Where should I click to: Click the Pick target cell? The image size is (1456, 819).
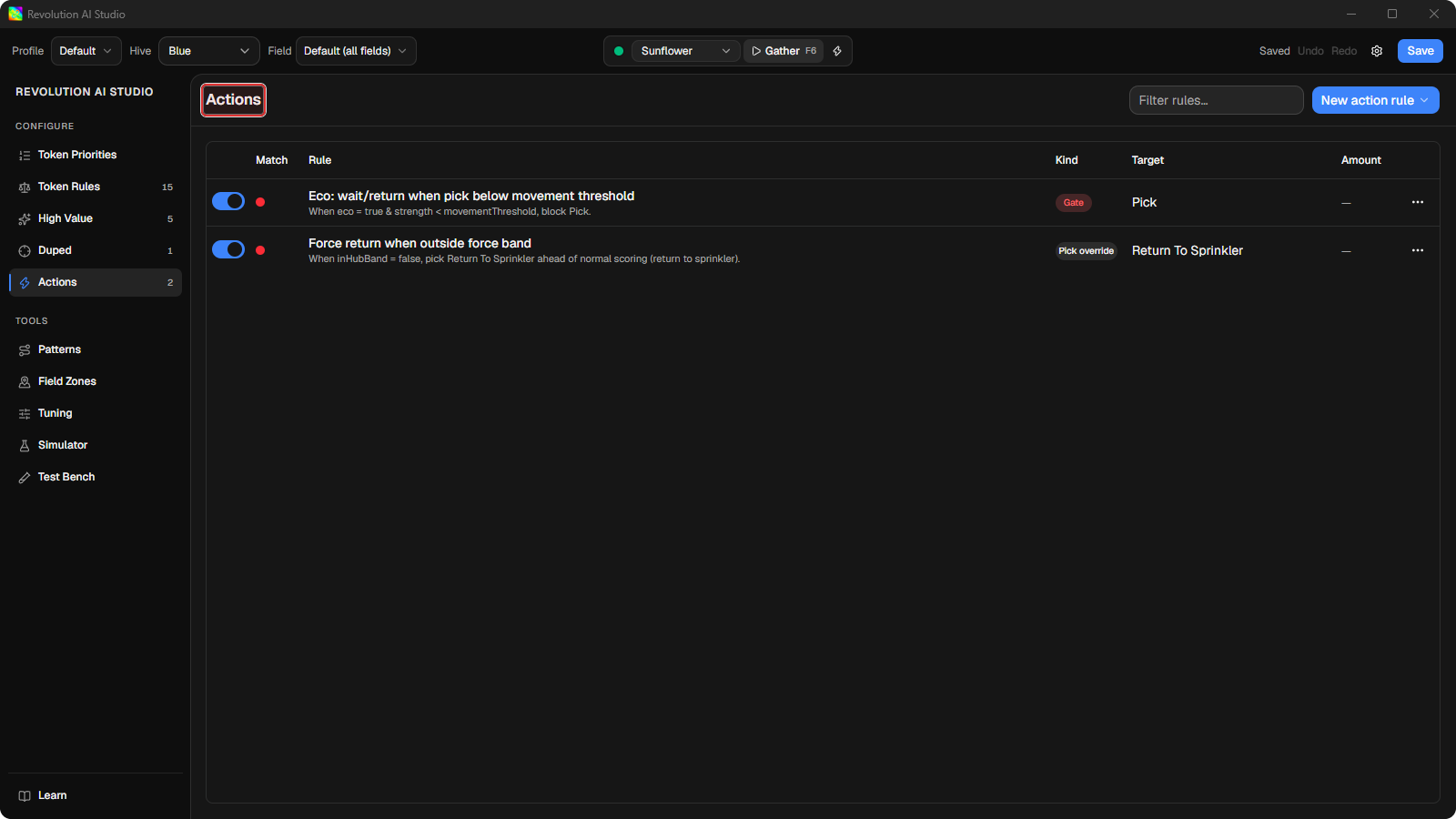click(1144, 202)
